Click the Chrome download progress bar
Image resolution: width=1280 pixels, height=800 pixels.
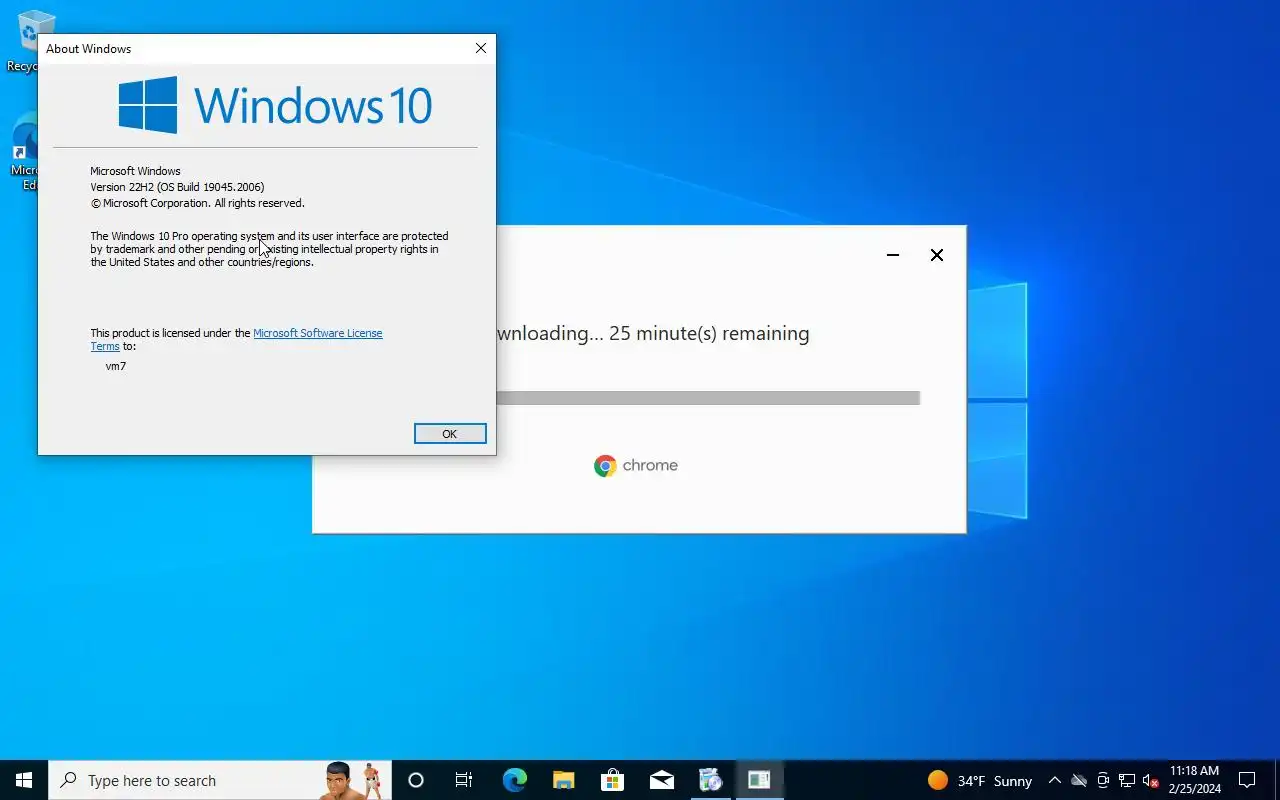708,398
